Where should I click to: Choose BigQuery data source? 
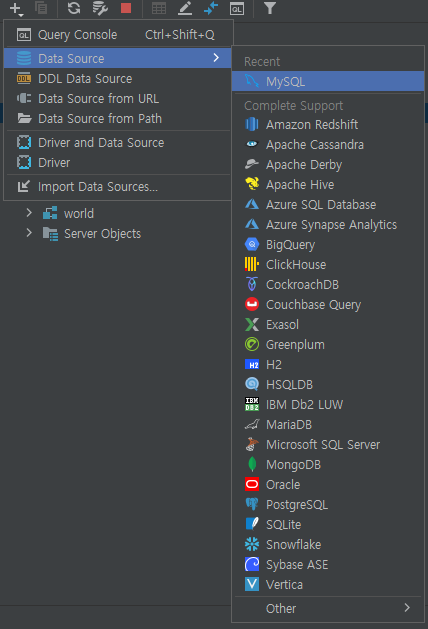[328, 245]
